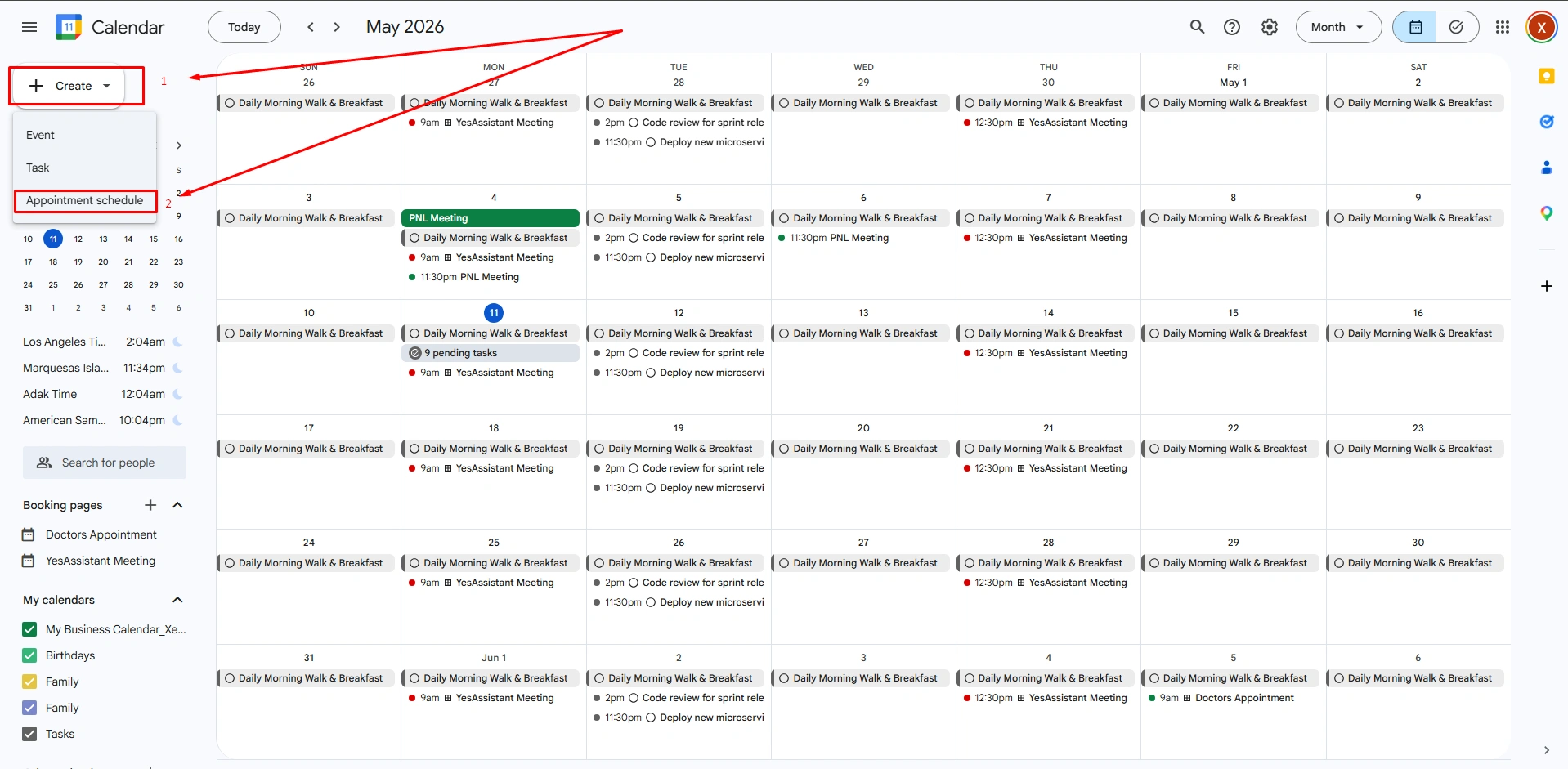Toggle Tasks calendar checkbox
Image resolution: width=1568 pixels, height=769 pixels.
pyautogui.click(x=29, y=734)
